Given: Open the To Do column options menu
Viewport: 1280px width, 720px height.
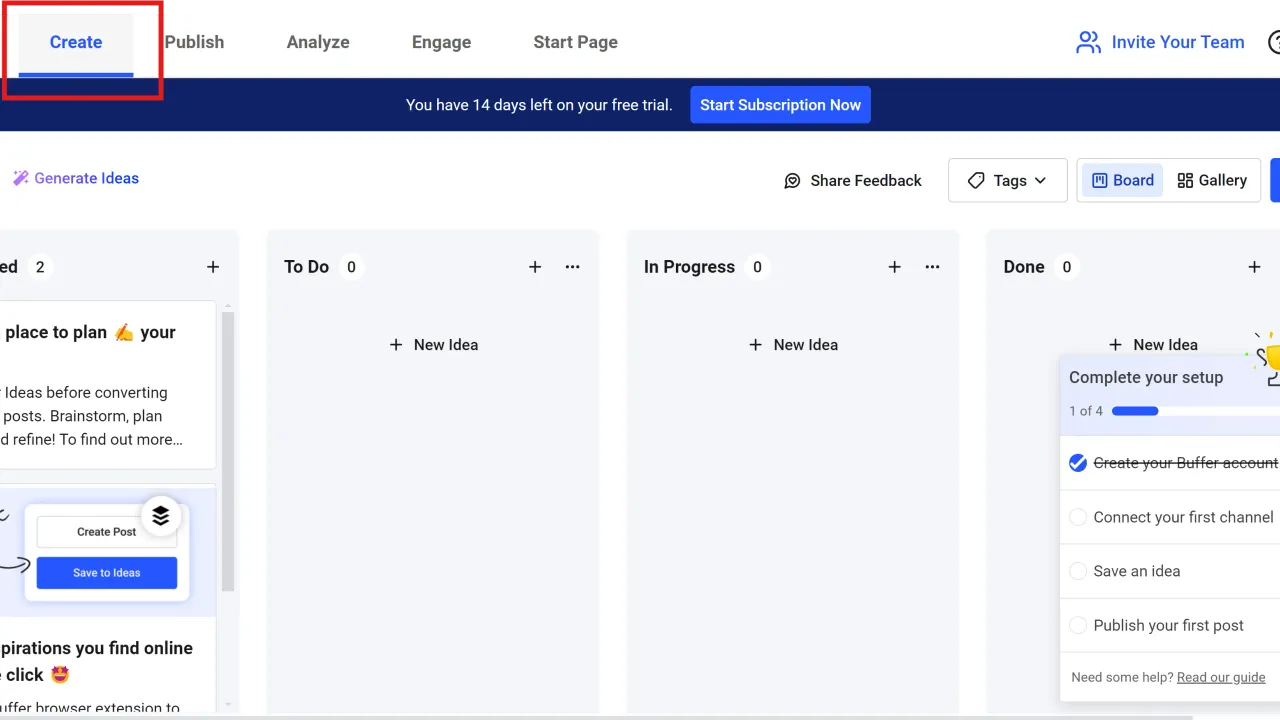Looking at the screenshot, I should (572, 267).
